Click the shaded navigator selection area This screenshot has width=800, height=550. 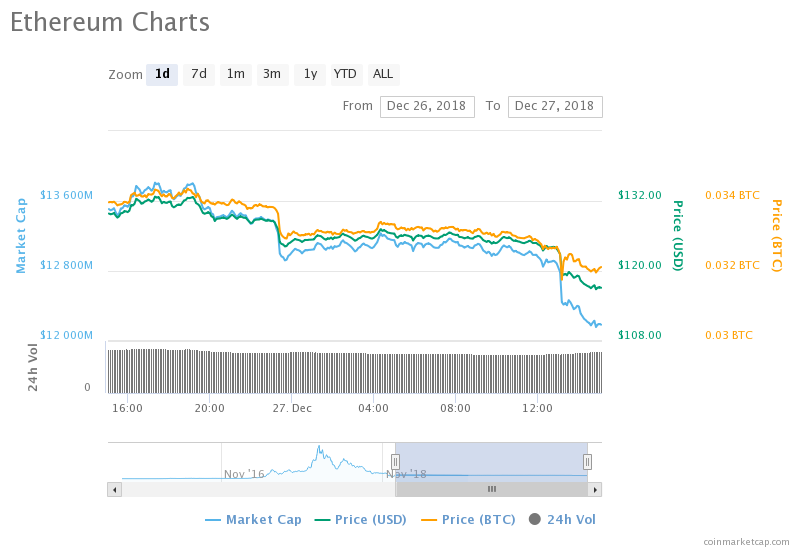click(x=491, y=461)
